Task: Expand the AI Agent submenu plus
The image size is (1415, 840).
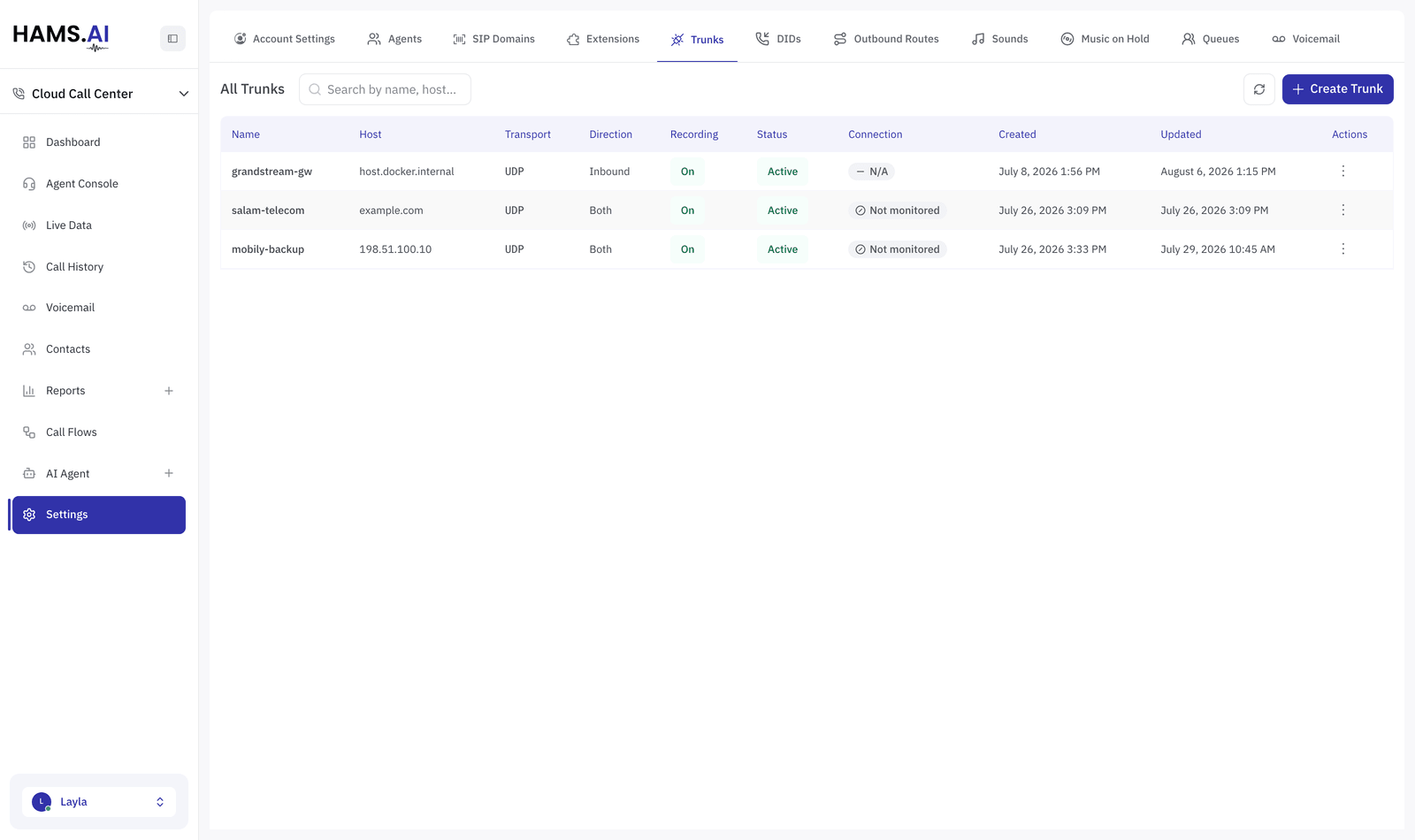Action: pyautogui.click(x=169, y=474)
